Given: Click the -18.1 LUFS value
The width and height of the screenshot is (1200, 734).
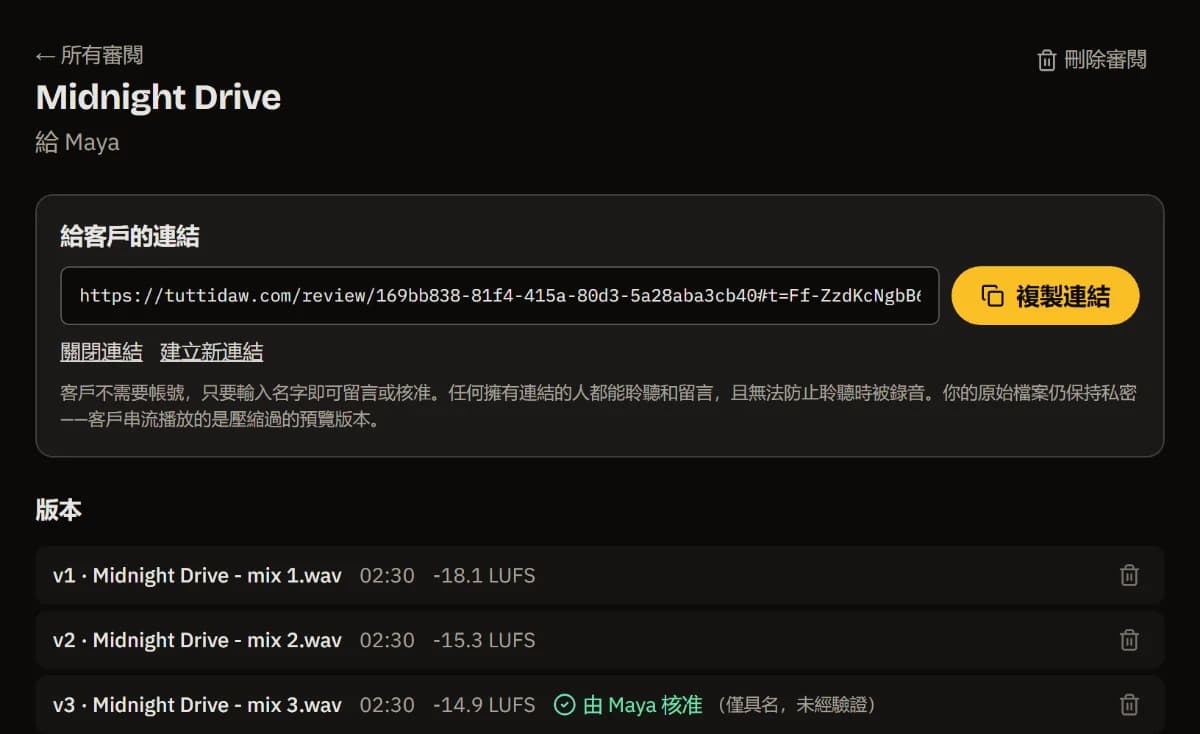Looking at the screenshot, I should click(x=484, y=576).
